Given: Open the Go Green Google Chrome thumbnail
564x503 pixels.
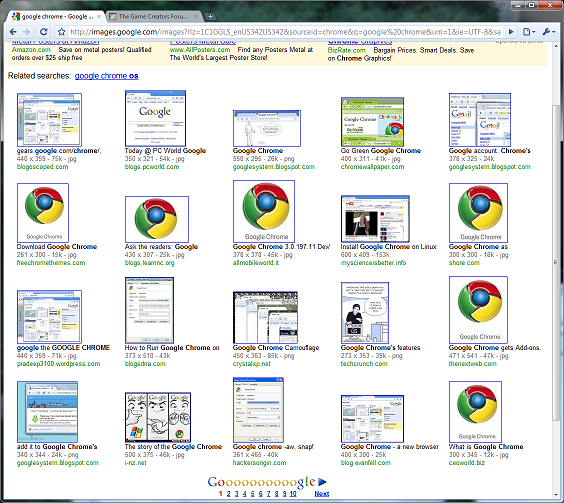Looking at the screenshot, I should tap(372, 122).
